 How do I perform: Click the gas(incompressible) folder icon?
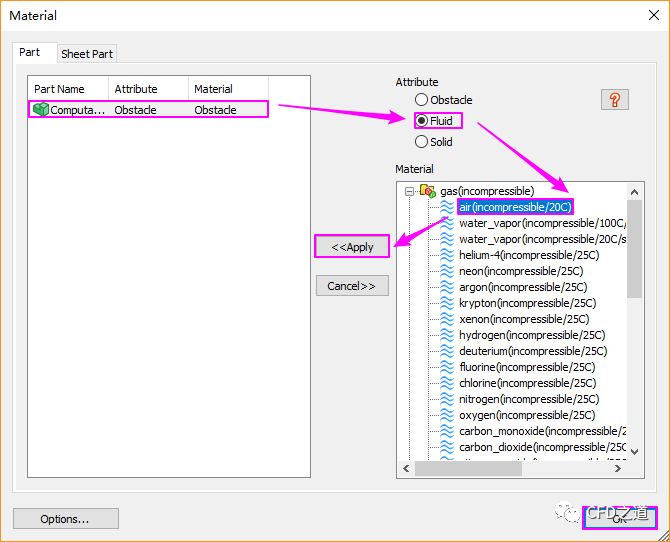[427, 191]
